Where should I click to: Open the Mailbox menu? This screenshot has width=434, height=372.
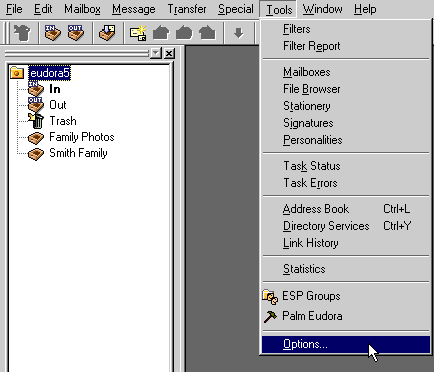82,9
